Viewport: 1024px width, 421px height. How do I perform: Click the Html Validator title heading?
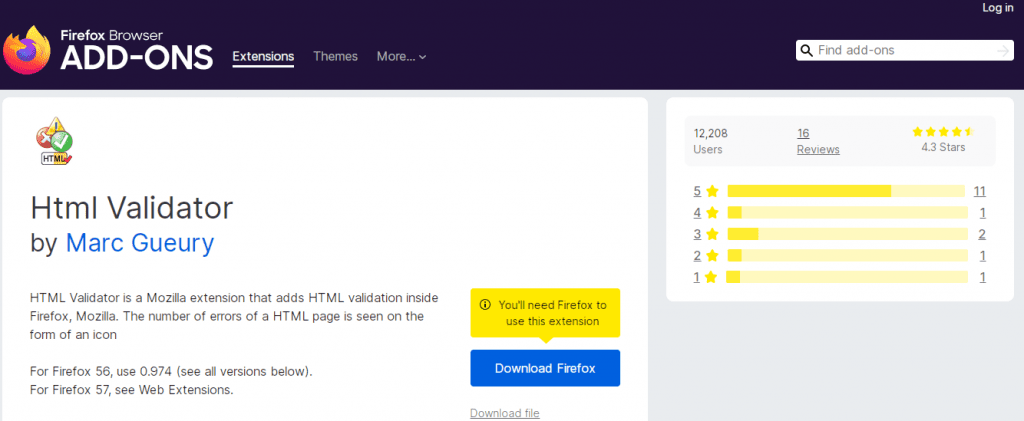[x=131, y=208]
